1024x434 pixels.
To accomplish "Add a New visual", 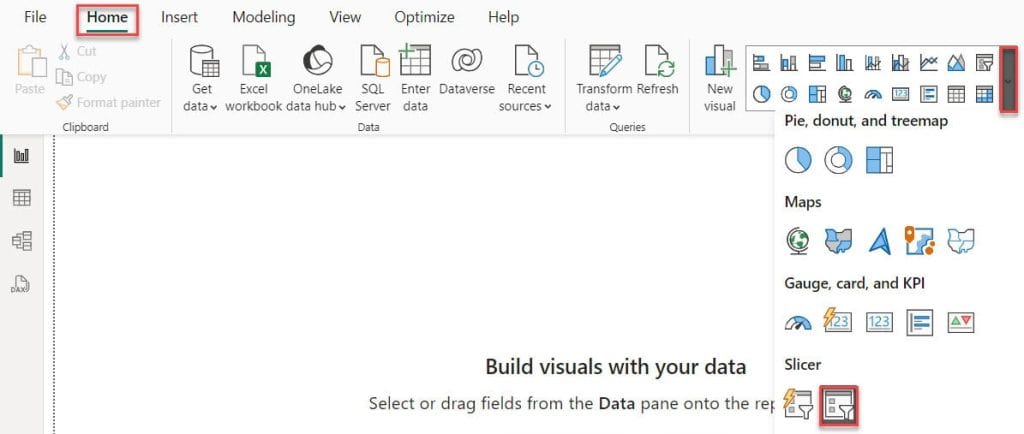I will point(720,78).
